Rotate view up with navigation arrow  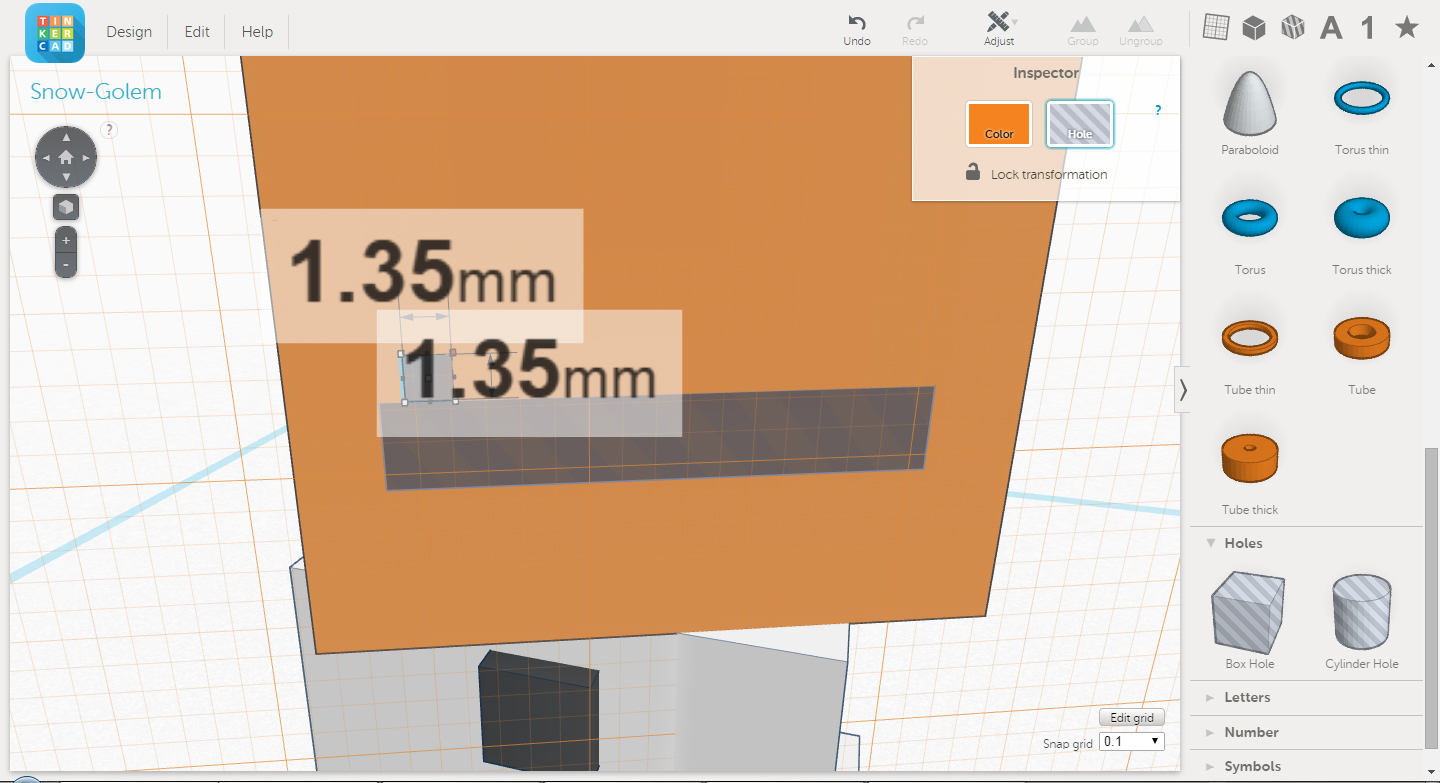66,137
